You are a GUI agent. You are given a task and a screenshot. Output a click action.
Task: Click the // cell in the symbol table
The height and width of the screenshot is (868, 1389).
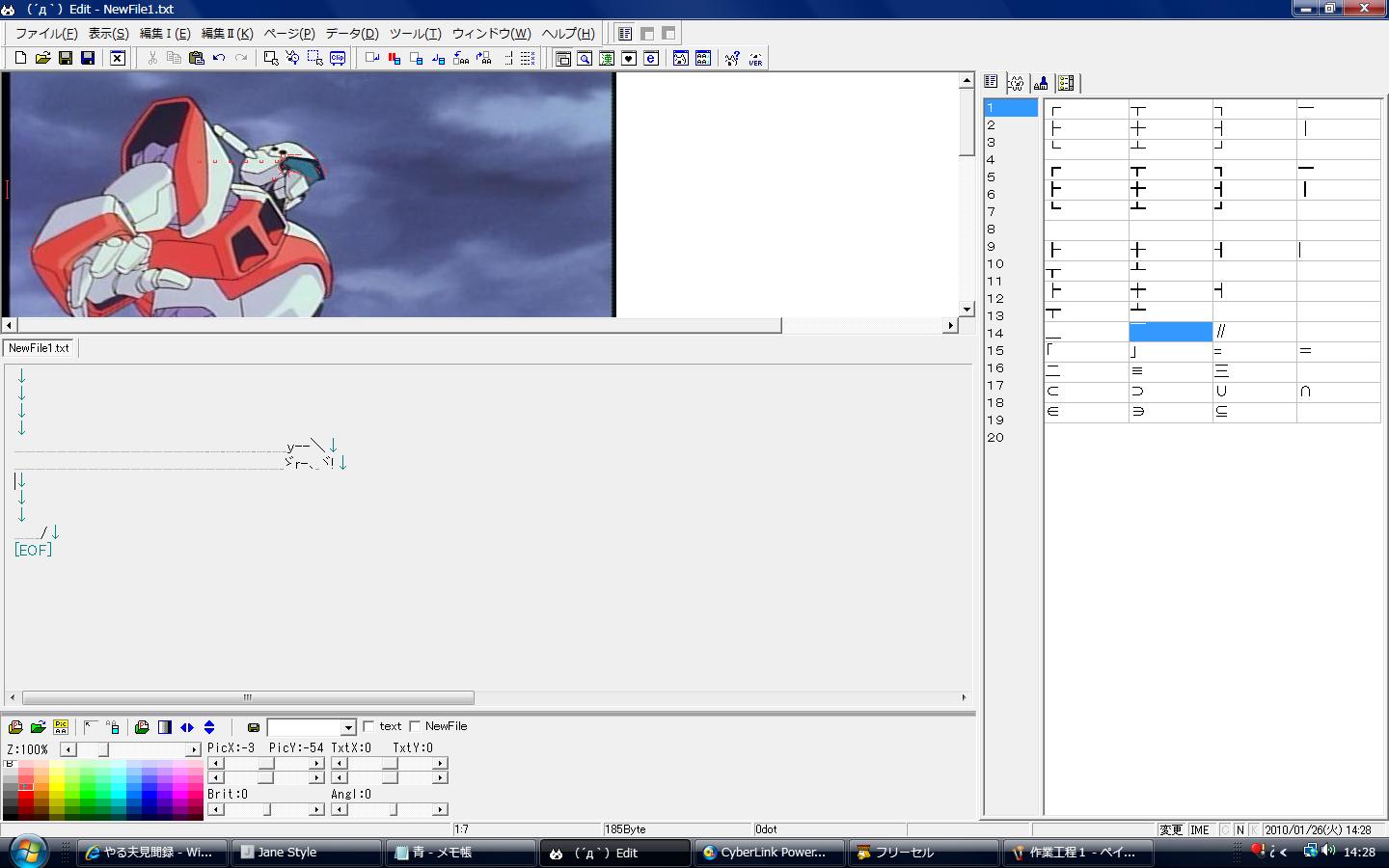tap(1254, 332)
